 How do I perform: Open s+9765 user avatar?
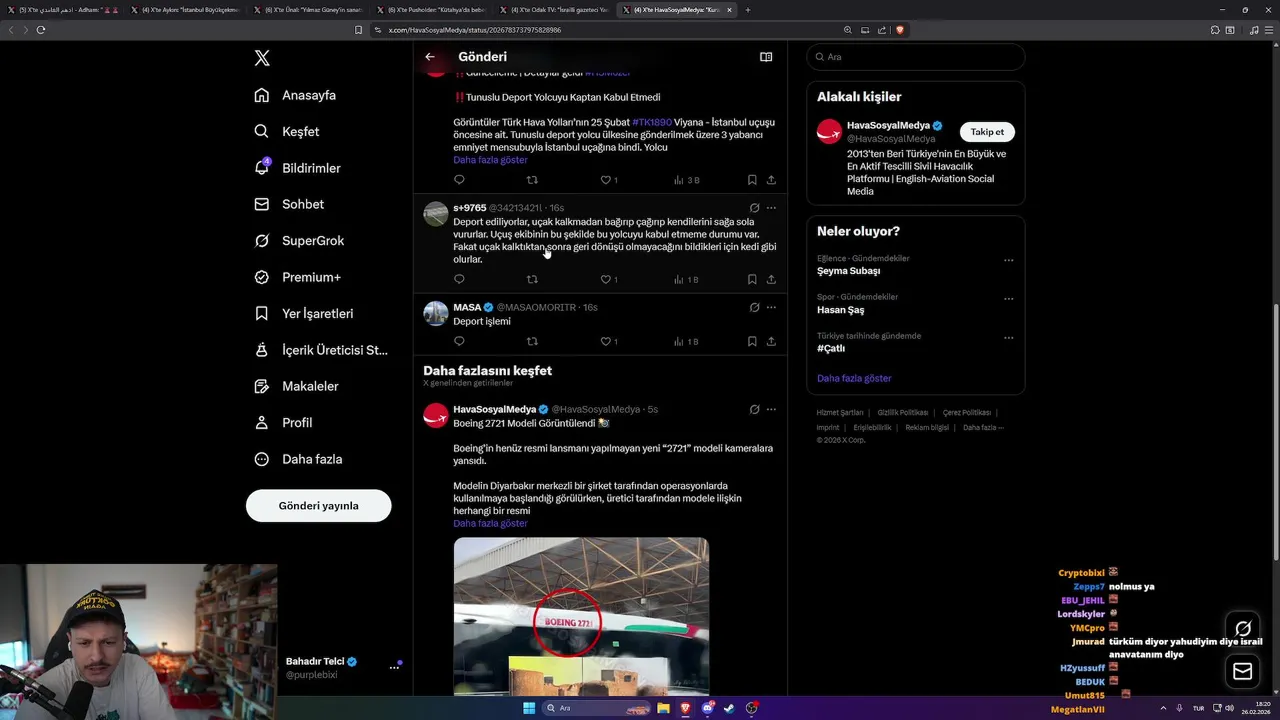(x=436, y=214)
